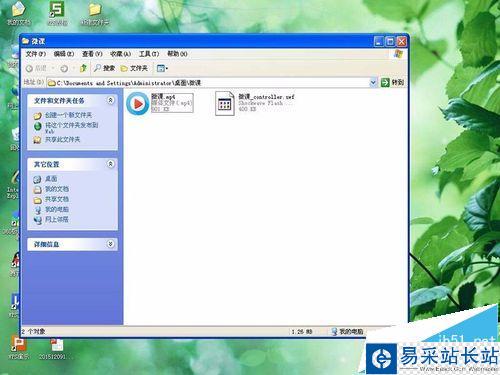Click the globe icon for web publishing
The width and height of the screenshot is (500, 375).
coord(37,126)
